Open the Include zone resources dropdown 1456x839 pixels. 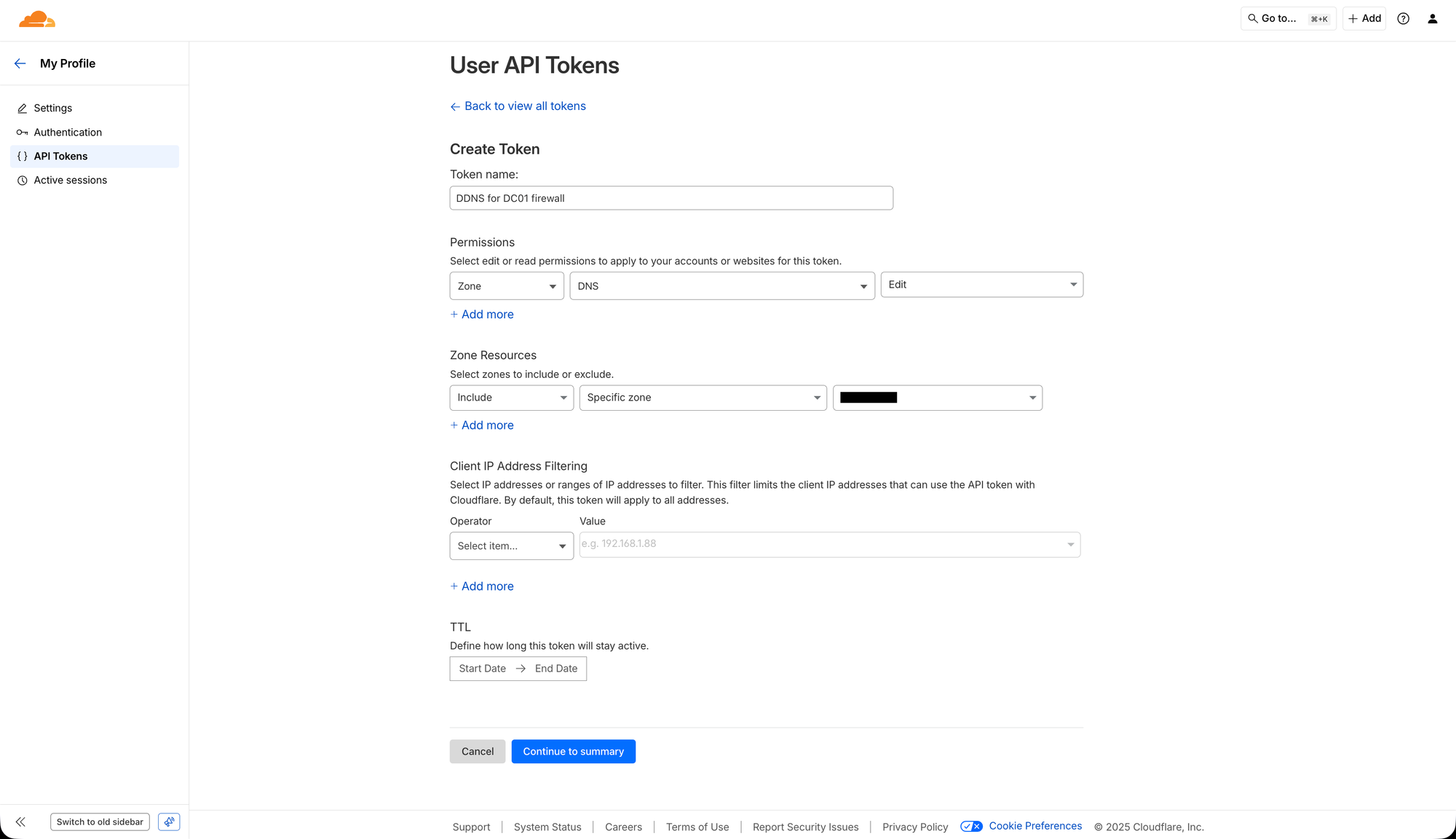pyautogui.click(x=511, y=398)
